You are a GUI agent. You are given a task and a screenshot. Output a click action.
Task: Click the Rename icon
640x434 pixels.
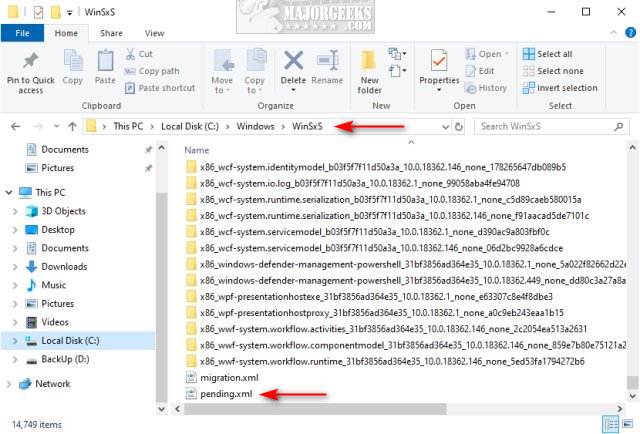(327, 61)
